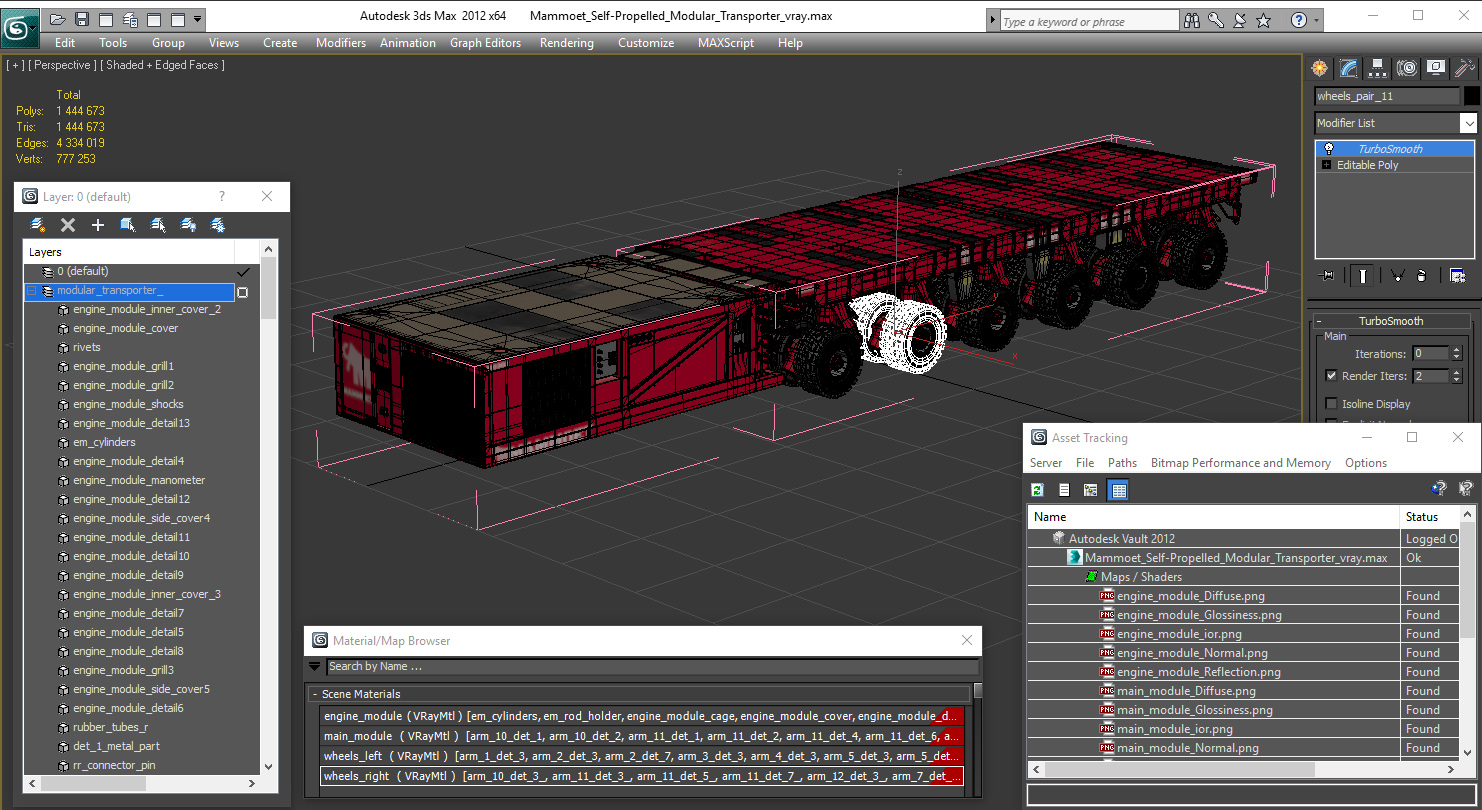Click the Favorites star icon
The image size is (1482, 810).
click(x=1264, y=20)
